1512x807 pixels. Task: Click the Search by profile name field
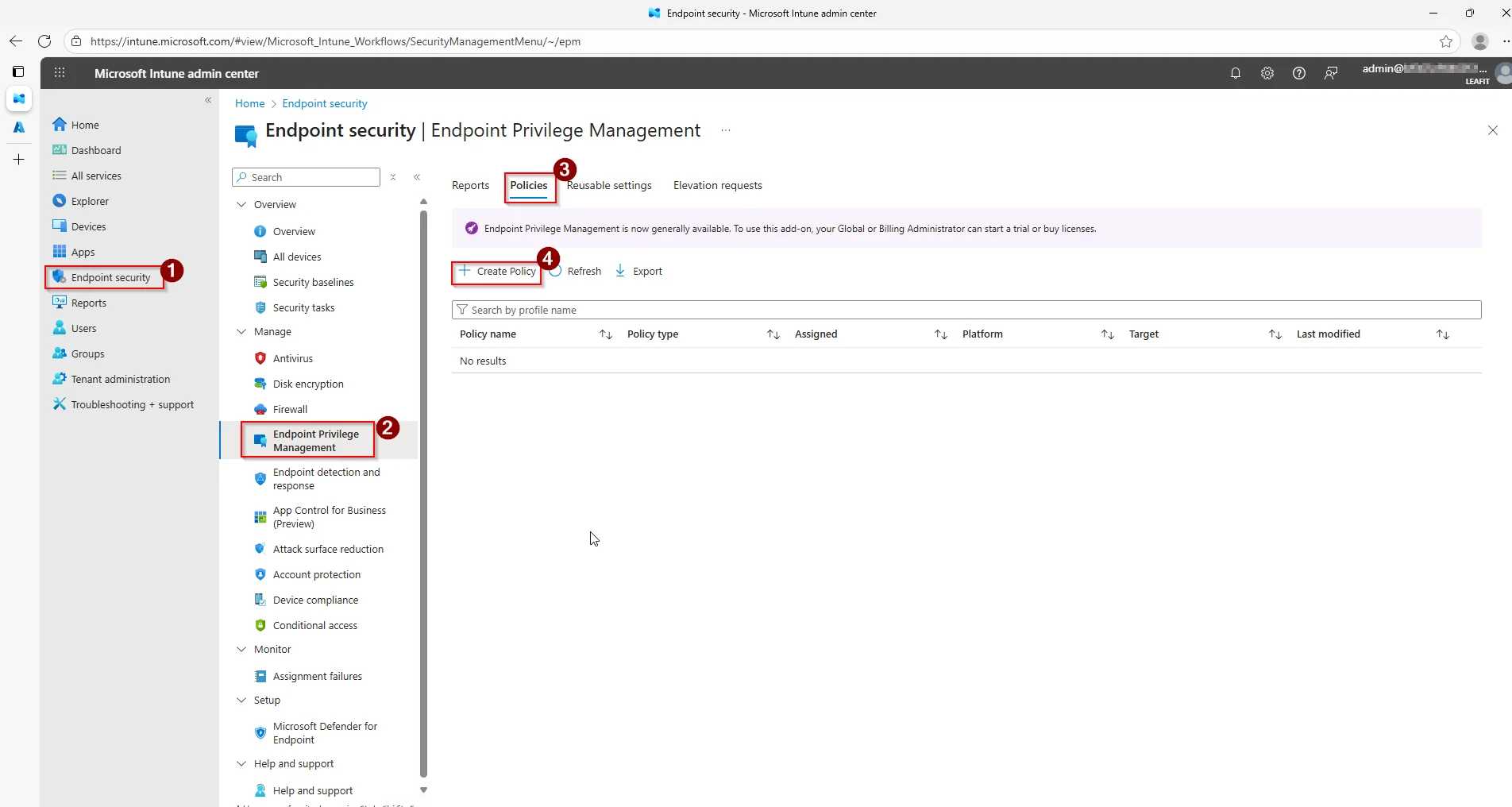(x=966, y=310)
